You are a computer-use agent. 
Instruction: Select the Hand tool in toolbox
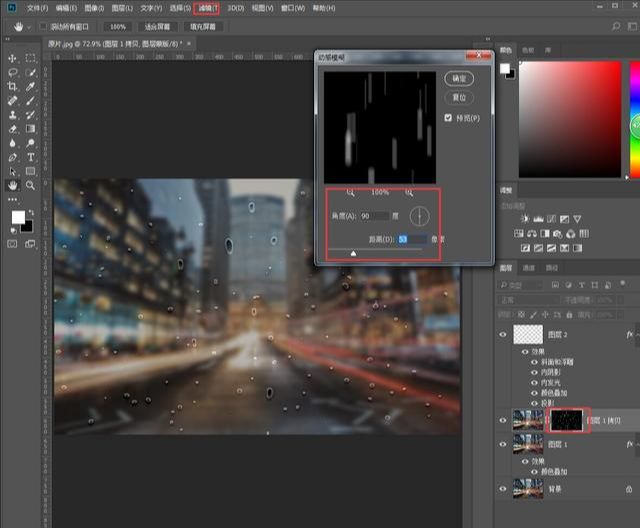[12, 185]
